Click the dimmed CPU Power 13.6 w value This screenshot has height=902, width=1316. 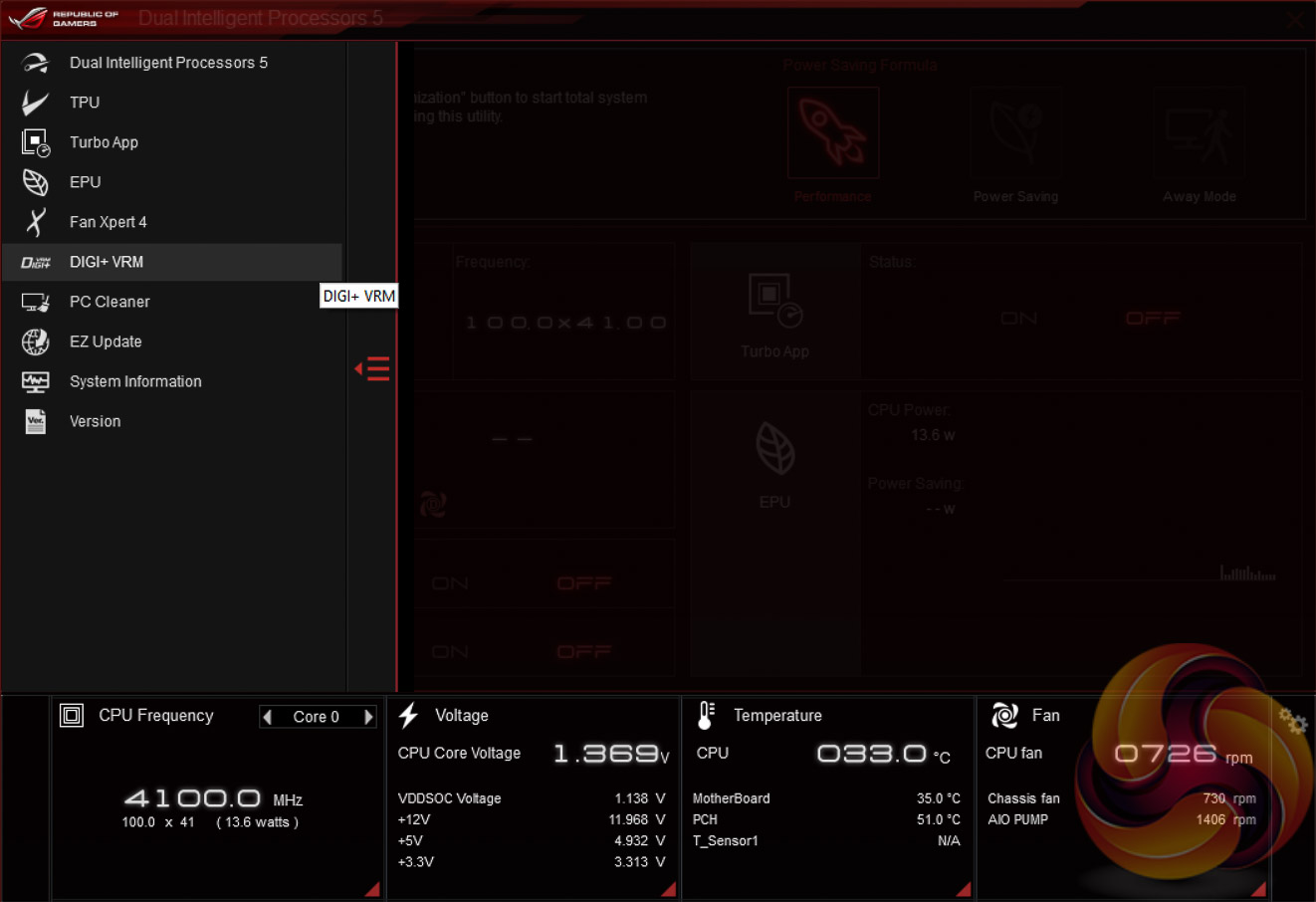click(933, 435)
